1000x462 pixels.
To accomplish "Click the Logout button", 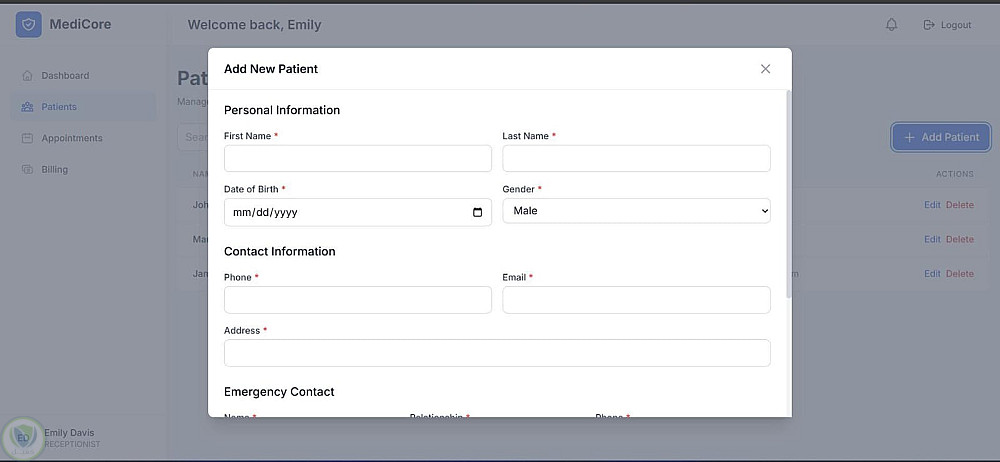I will pos(947,25).
